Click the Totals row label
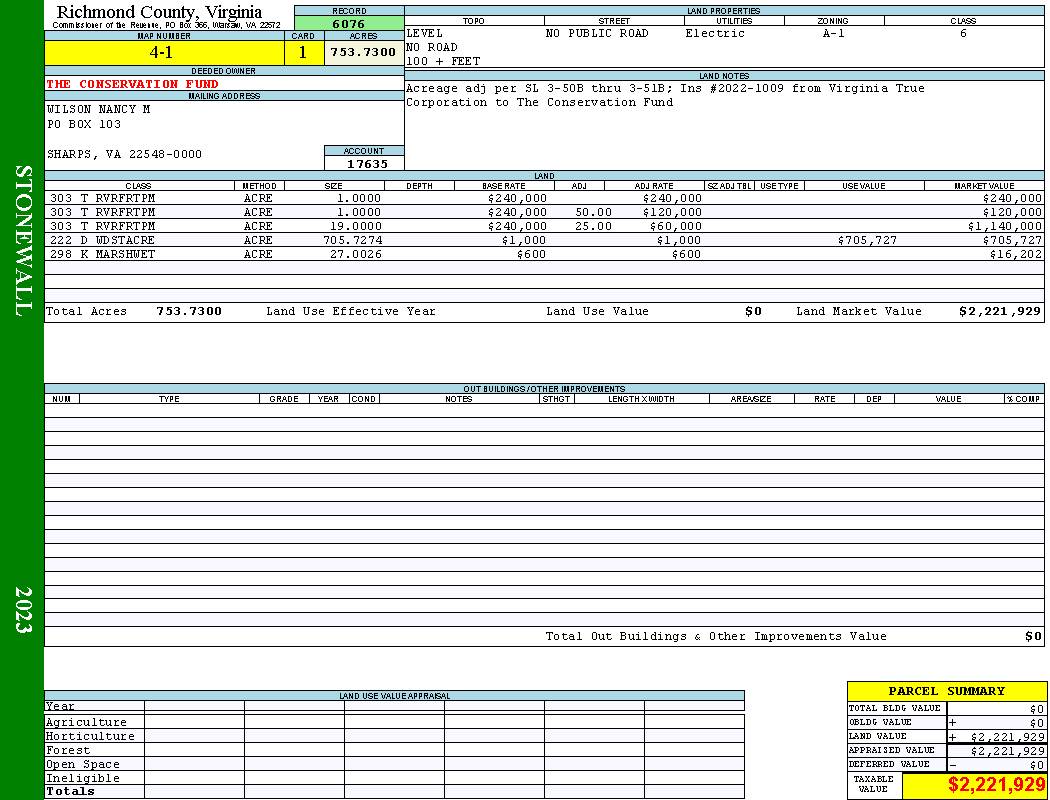The width and height of the screenshot is (1050, 800). pos(70,791)
